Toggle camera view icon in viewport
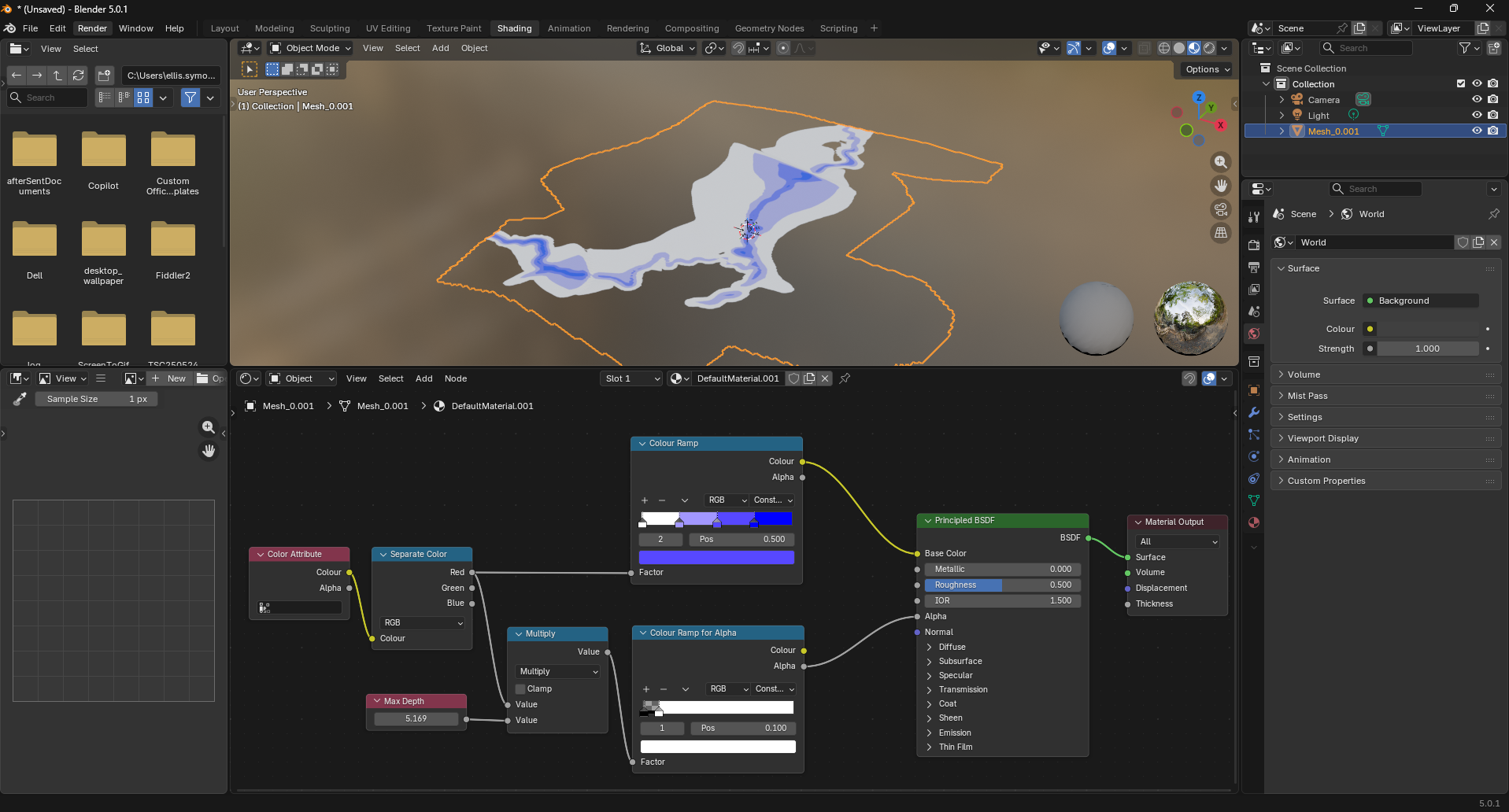 pos(1220,209)
